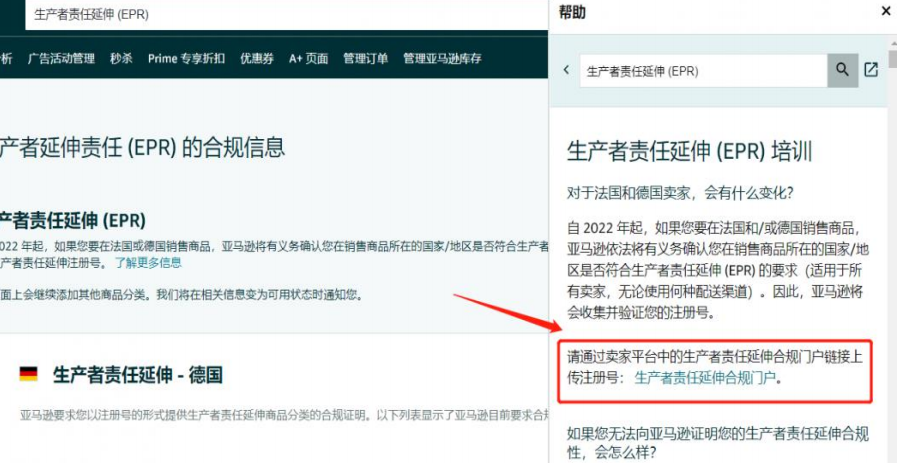Open help article in new window icon
The height and width of the screenshot is (464, 898).
[871, 70]
